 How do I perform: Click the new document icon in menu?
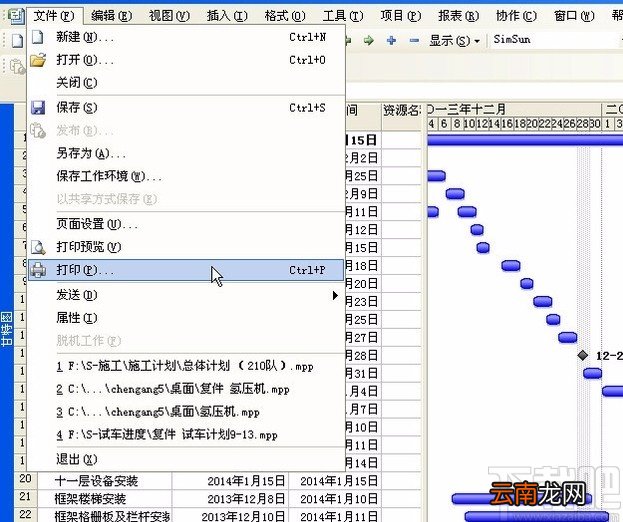coord(38,37)
